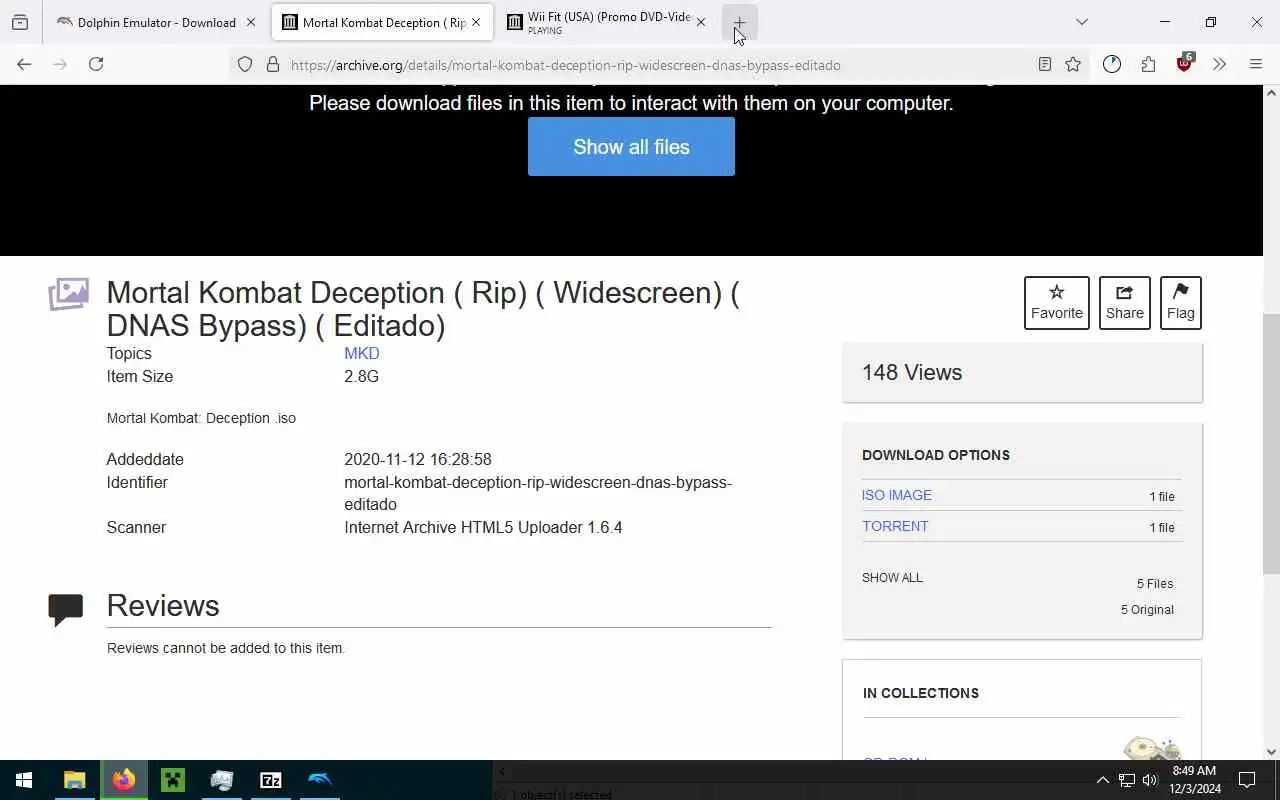Open the volume speaker tray icon
Image resolution: width=1280 pixels, height=800 pixels.
pyautogui.click(x=1150, y=780)
